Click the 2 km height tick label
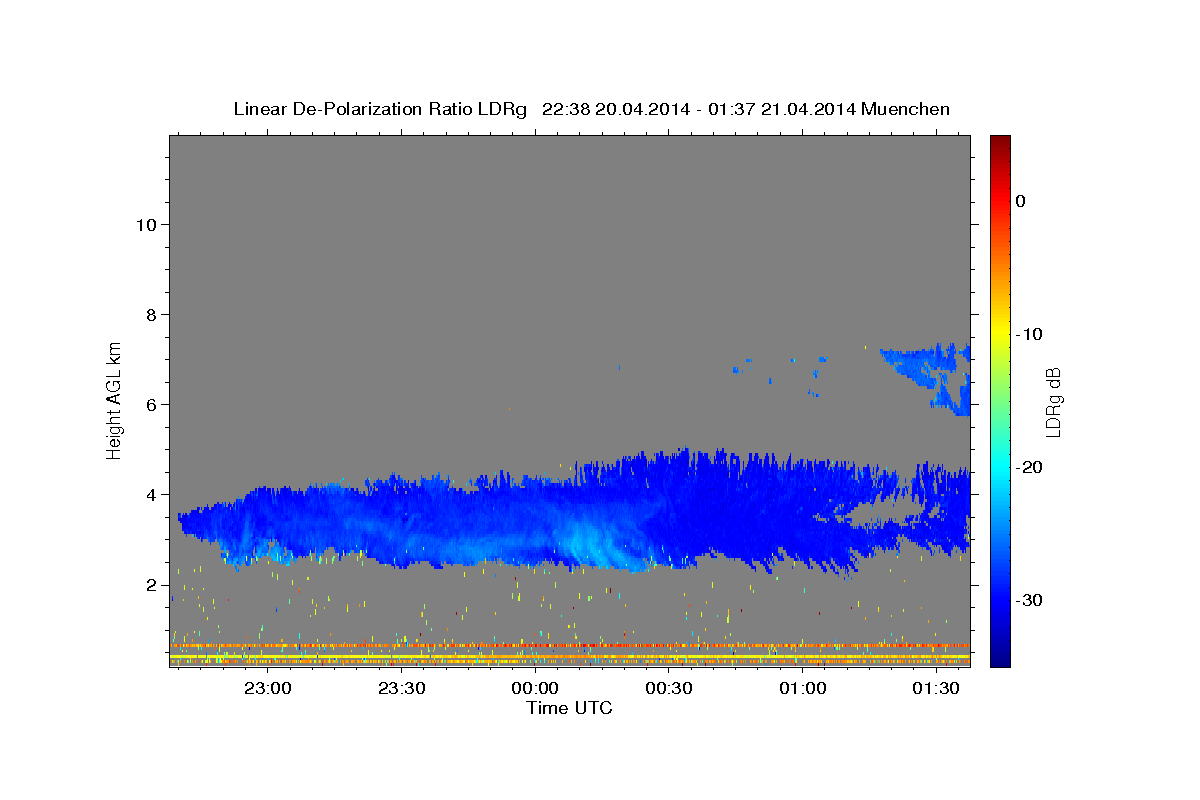Viewport: 1200px width, 800px height. tap(151, 584)
